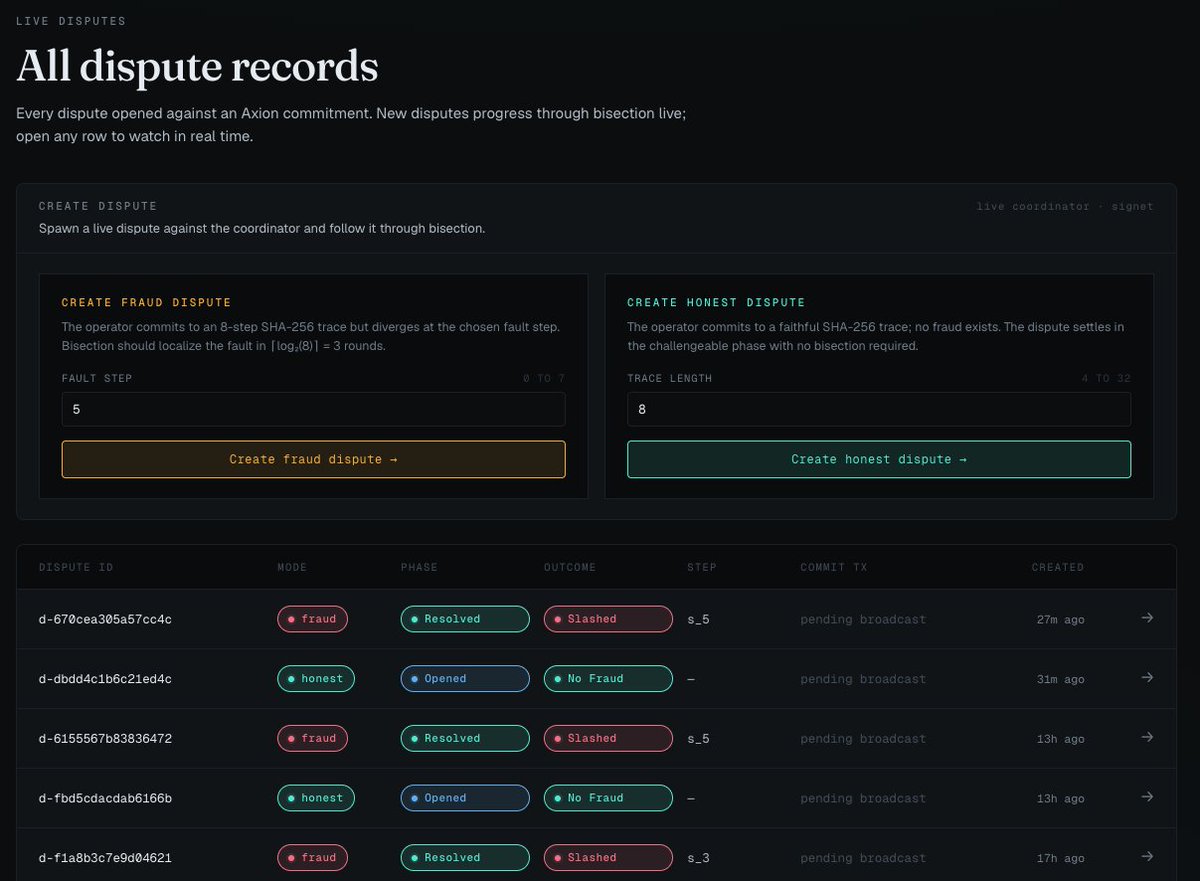Viewport: 1200px width, 881px height.
Task: Click No Fraud outcome in d-dbdd4c1b6c21ed4c row
Action: click(x=608, y=679)
